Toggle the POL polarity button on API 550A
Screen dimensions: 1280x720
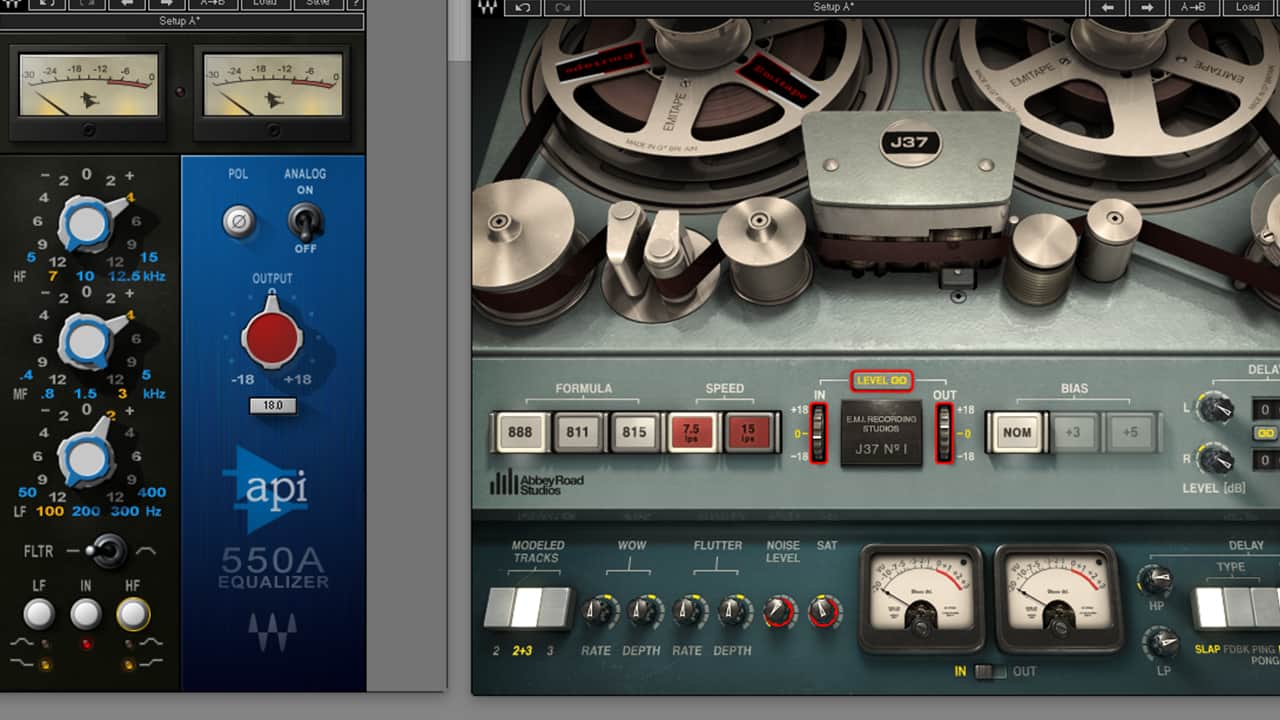pos(238,221)
